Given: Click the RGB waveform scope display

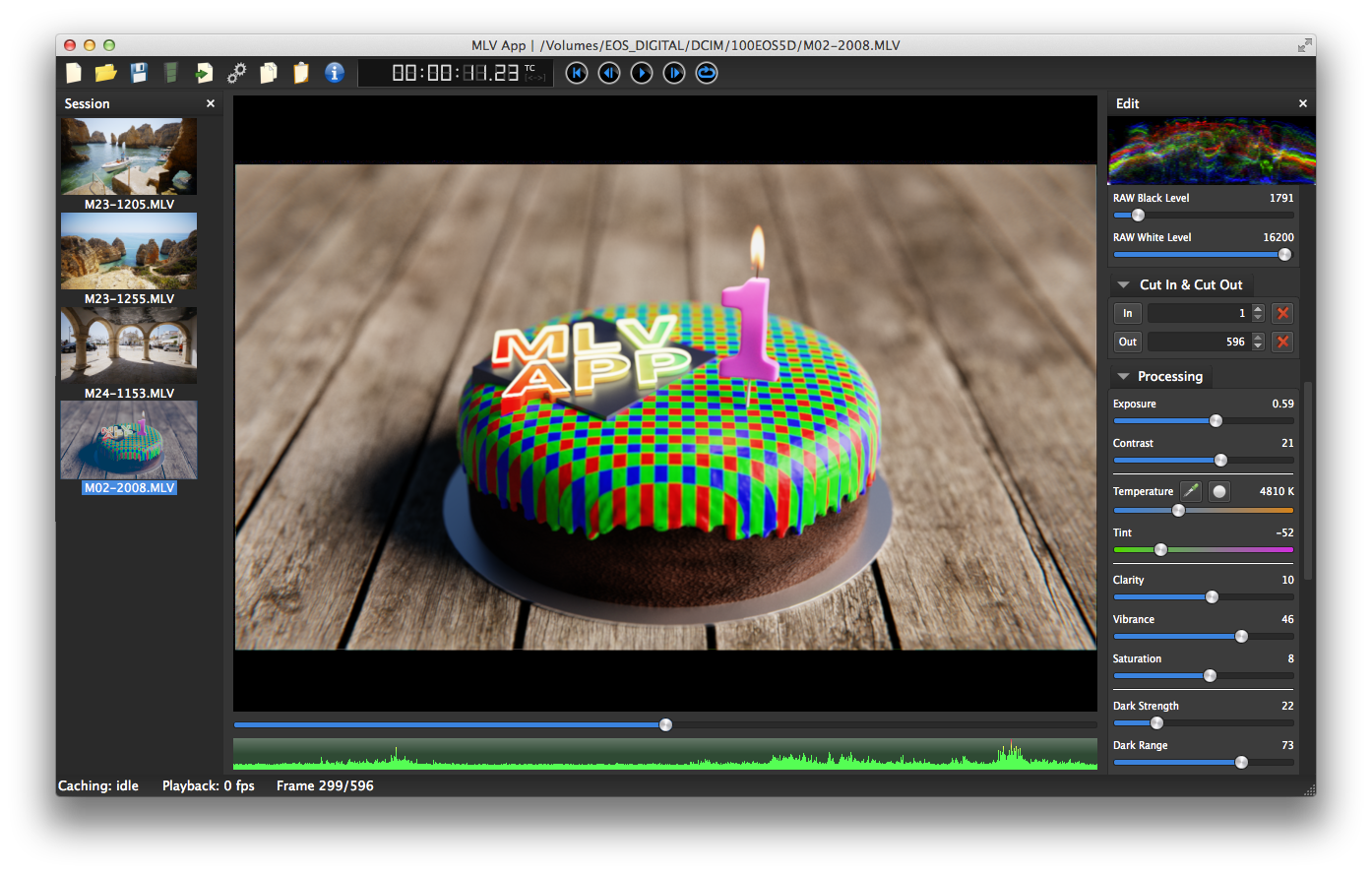Looking at the screenshot, I should pyautogui.click(x=1212, y=151).
